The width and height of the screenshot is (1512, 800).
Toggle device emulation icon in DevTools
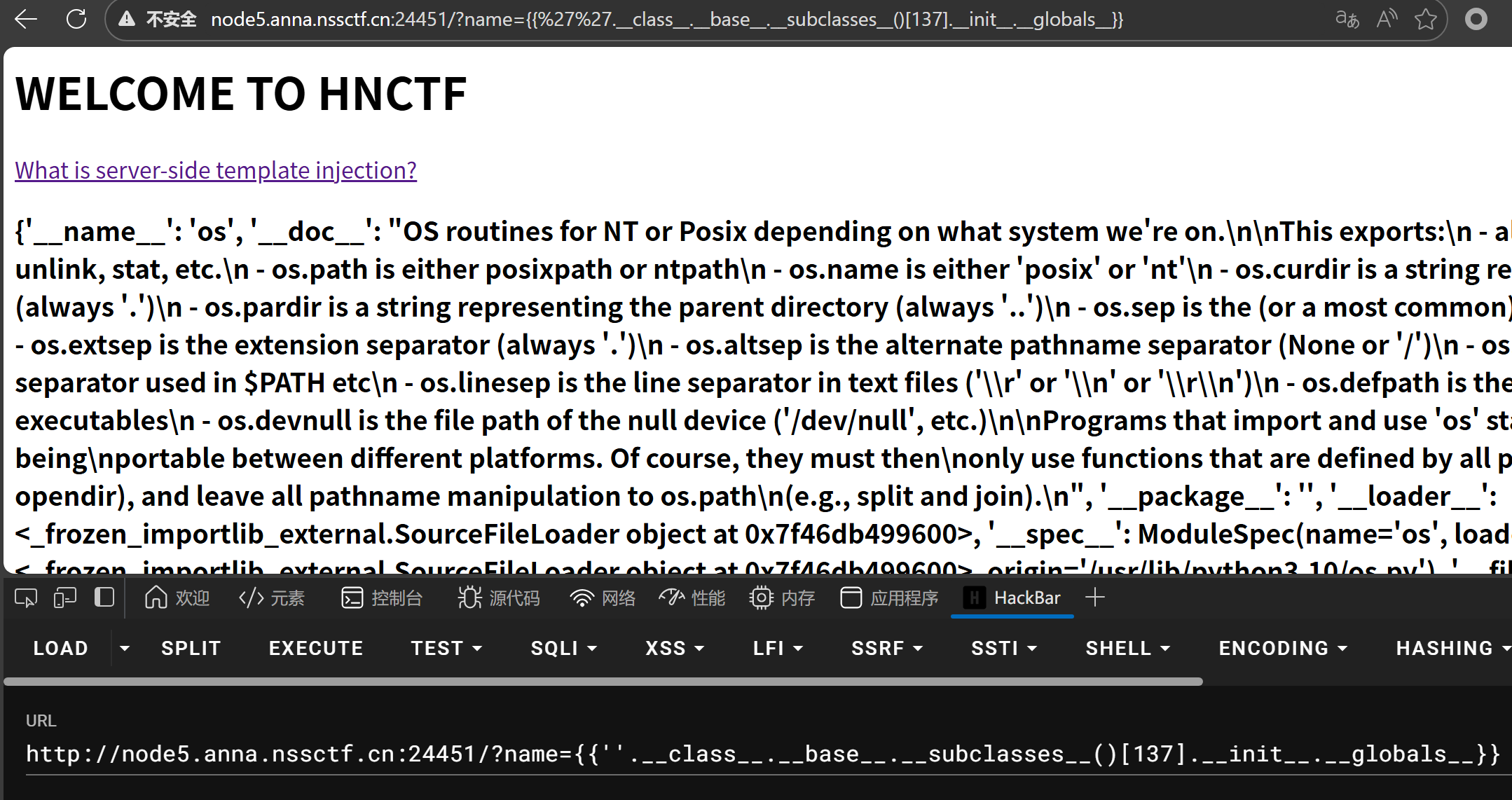[65, 598]
